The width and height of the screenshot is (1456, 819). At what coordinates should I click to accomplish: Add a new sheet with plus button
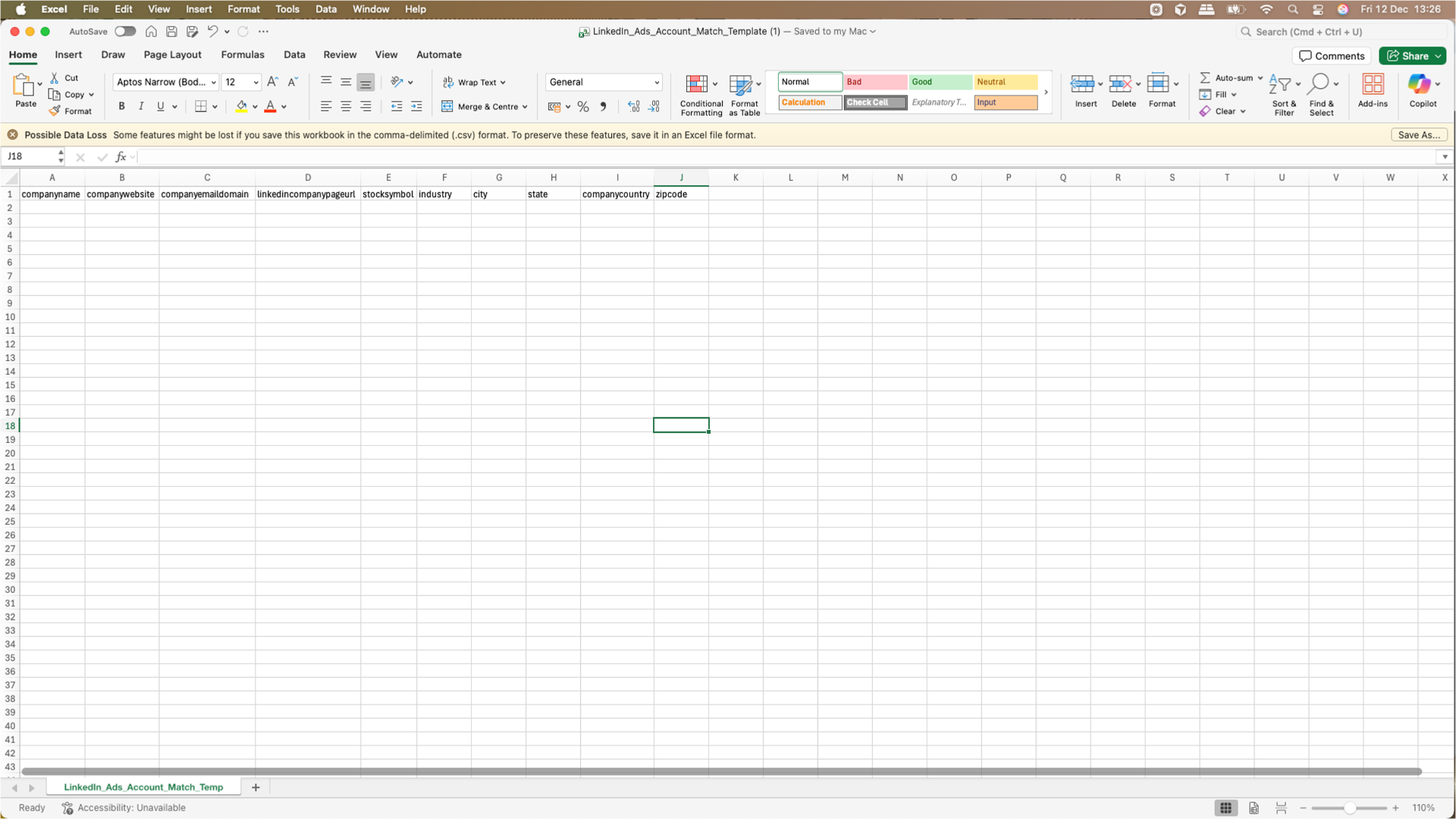click(x=256, y=787)
